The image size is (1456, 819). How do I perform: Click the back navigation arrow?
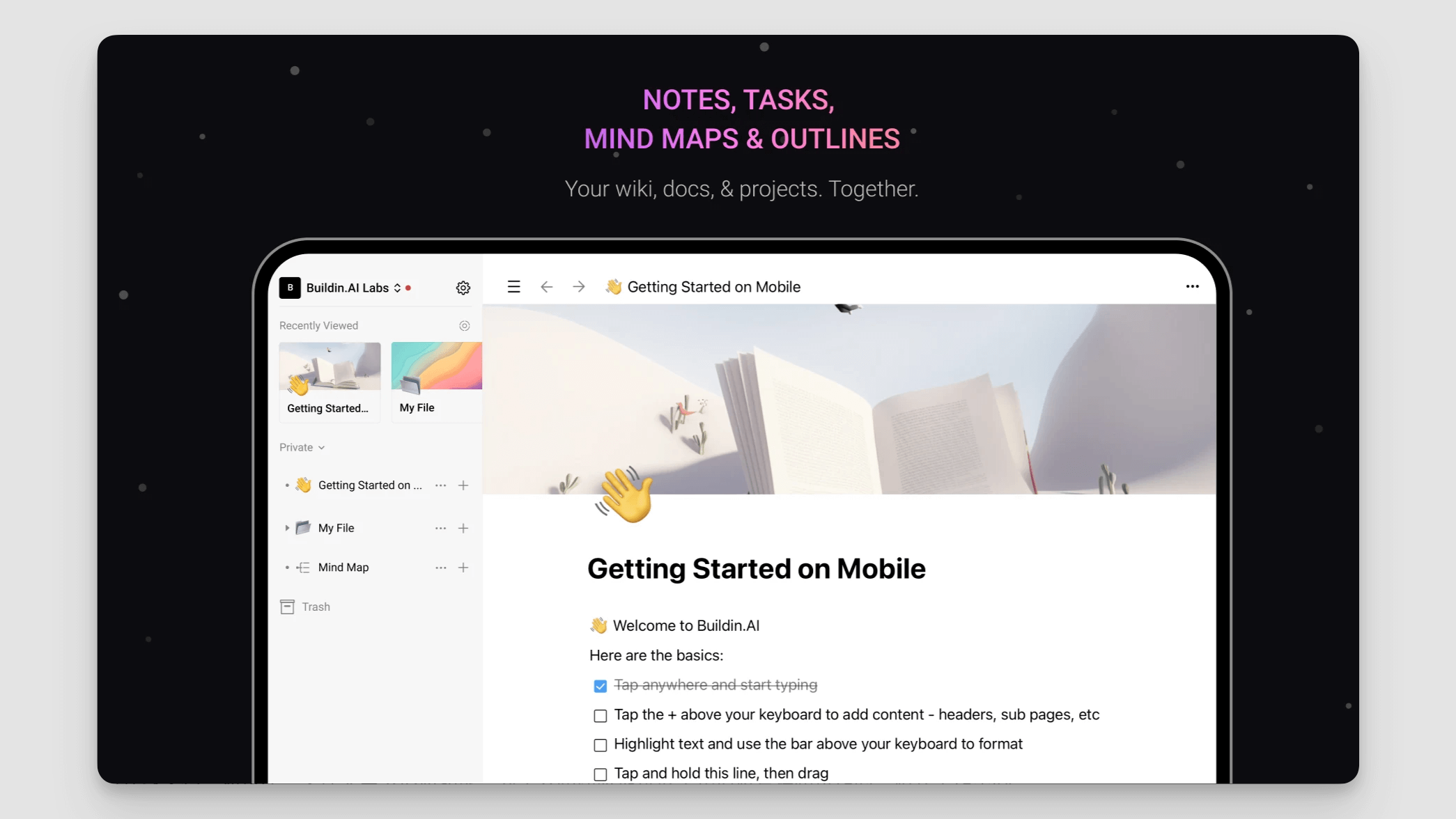coord(547,287)
